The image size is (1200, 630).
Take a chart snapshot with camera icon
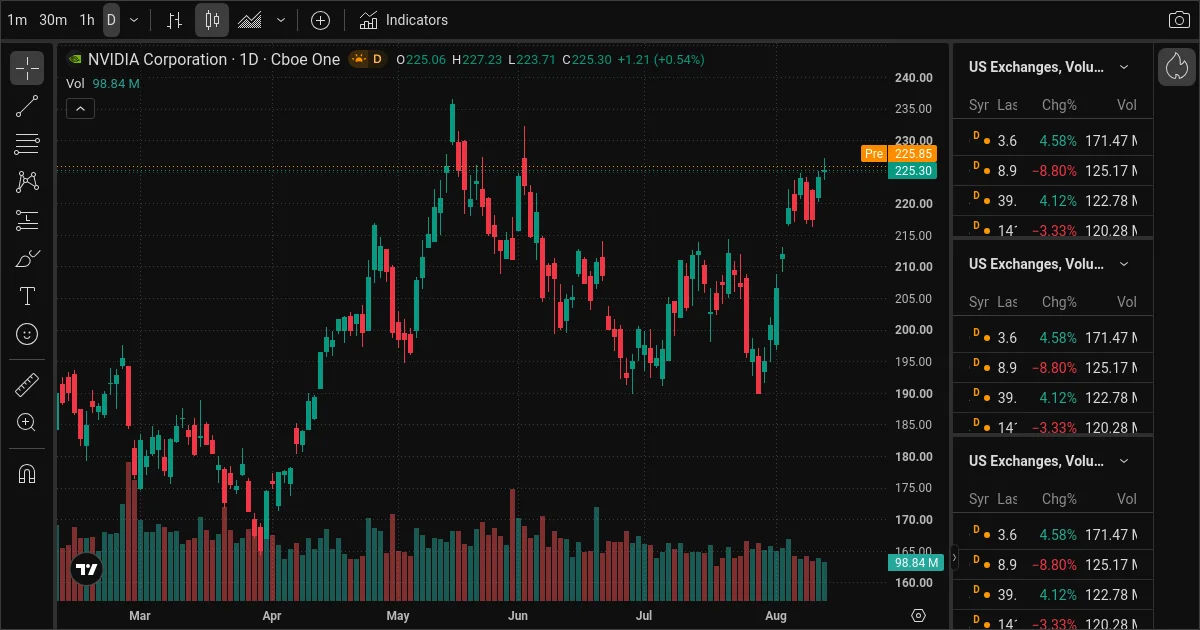1179,20
